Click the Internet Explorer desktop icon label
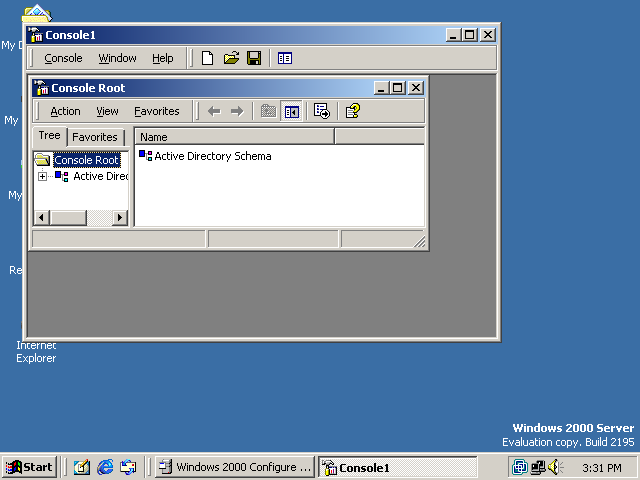 pos(36,351)
